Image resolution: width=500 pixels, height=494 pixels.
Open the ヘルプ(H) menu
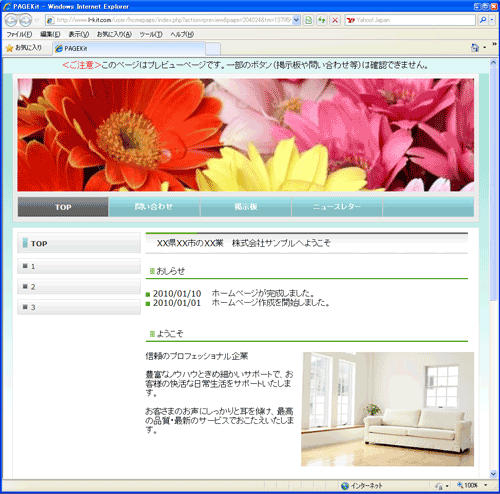pos(182,34)
